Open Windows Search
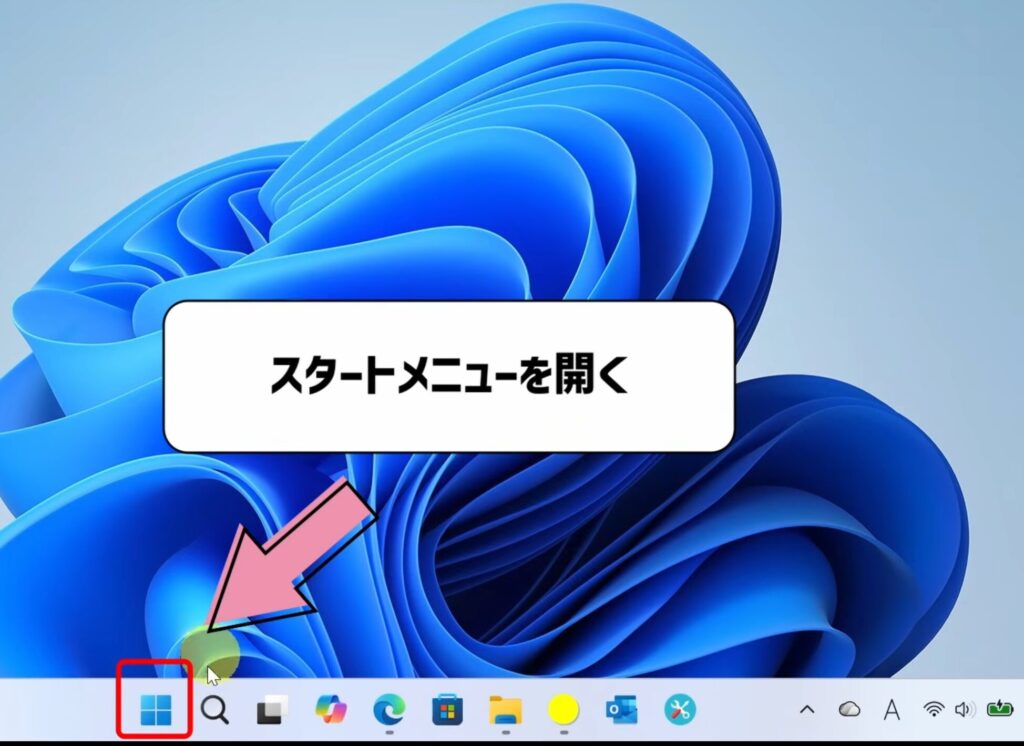 pyautogui.click(x=214, y=710)
